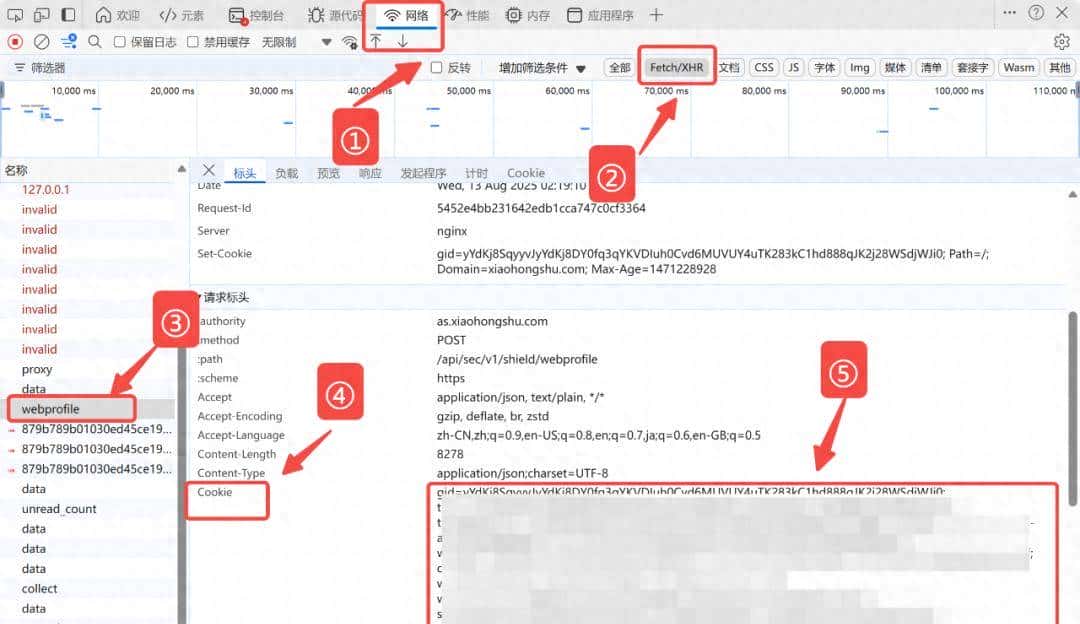The height and width of the screenshot is (624, 1080).
Task: Select the Img filter button
Action: [x=860, y=67]
